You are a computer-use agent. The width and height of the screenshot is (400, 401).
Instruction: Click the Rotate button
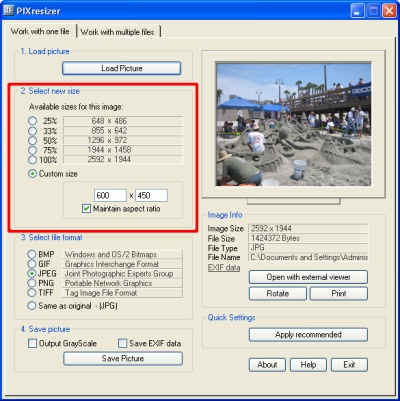(278, 294)
